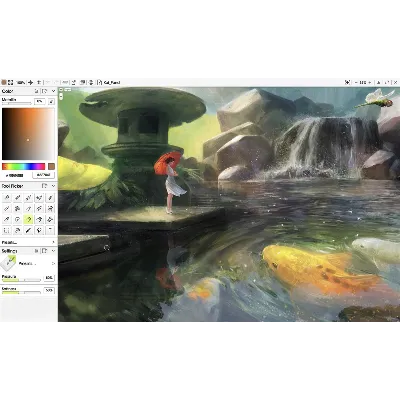
Task: Click the brush preset thumbnail in the Settings panel
Action: [9, 263]
